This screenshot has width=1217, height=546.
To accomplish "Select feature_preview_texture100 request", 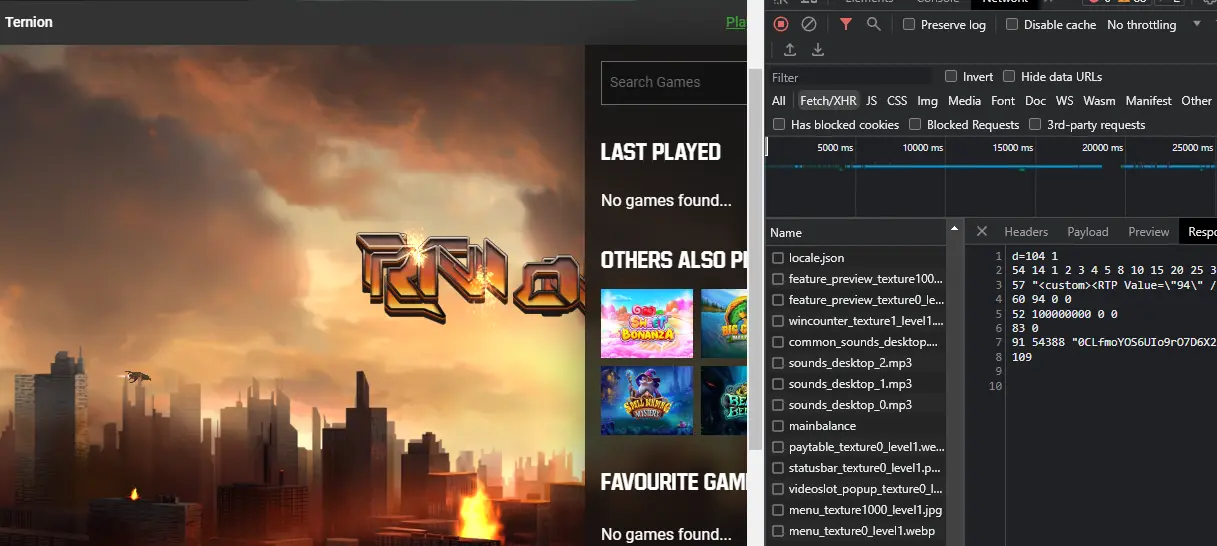I will pos(856,279).
